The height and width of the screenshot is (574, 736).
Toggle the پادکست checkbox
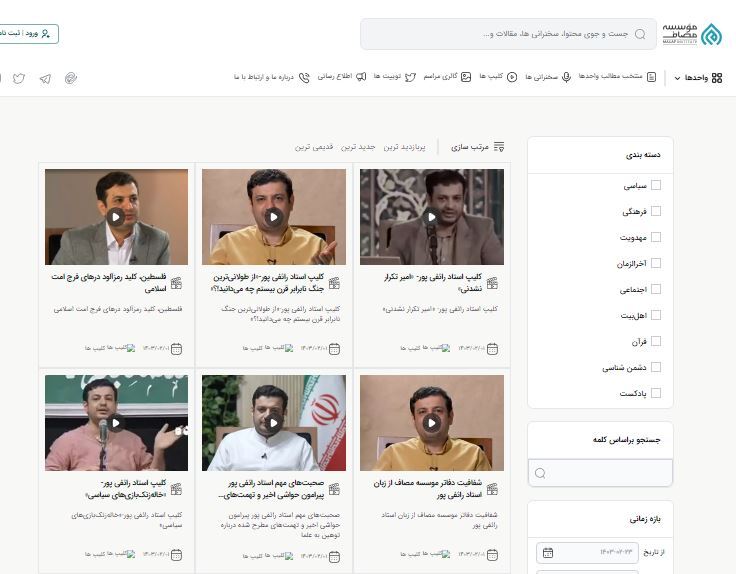coord(656,393)
